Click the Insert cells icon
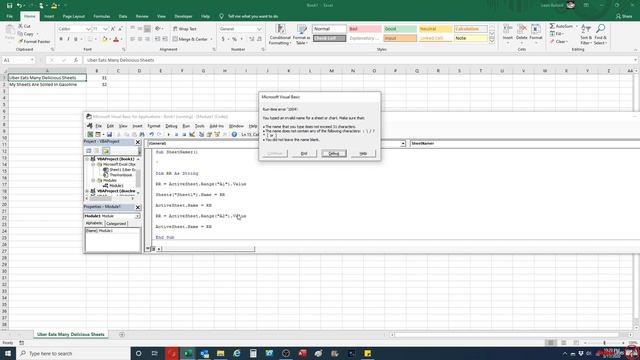640x360 pixels. [x=508, y=29]
